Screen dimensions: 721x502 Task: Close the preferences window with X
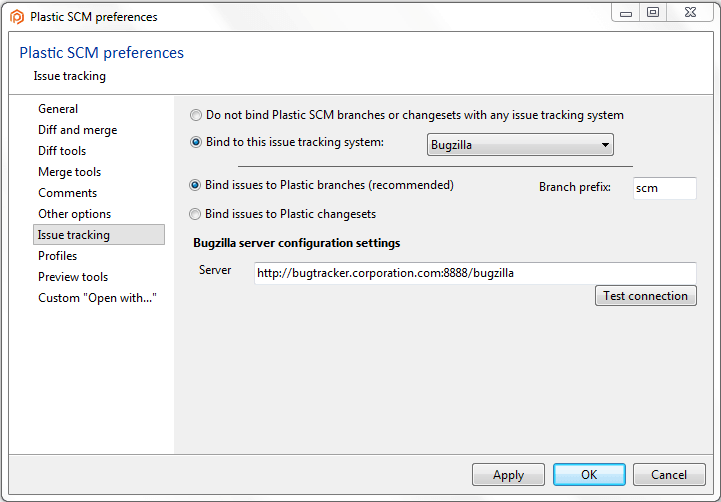click(x=690, y=13)
